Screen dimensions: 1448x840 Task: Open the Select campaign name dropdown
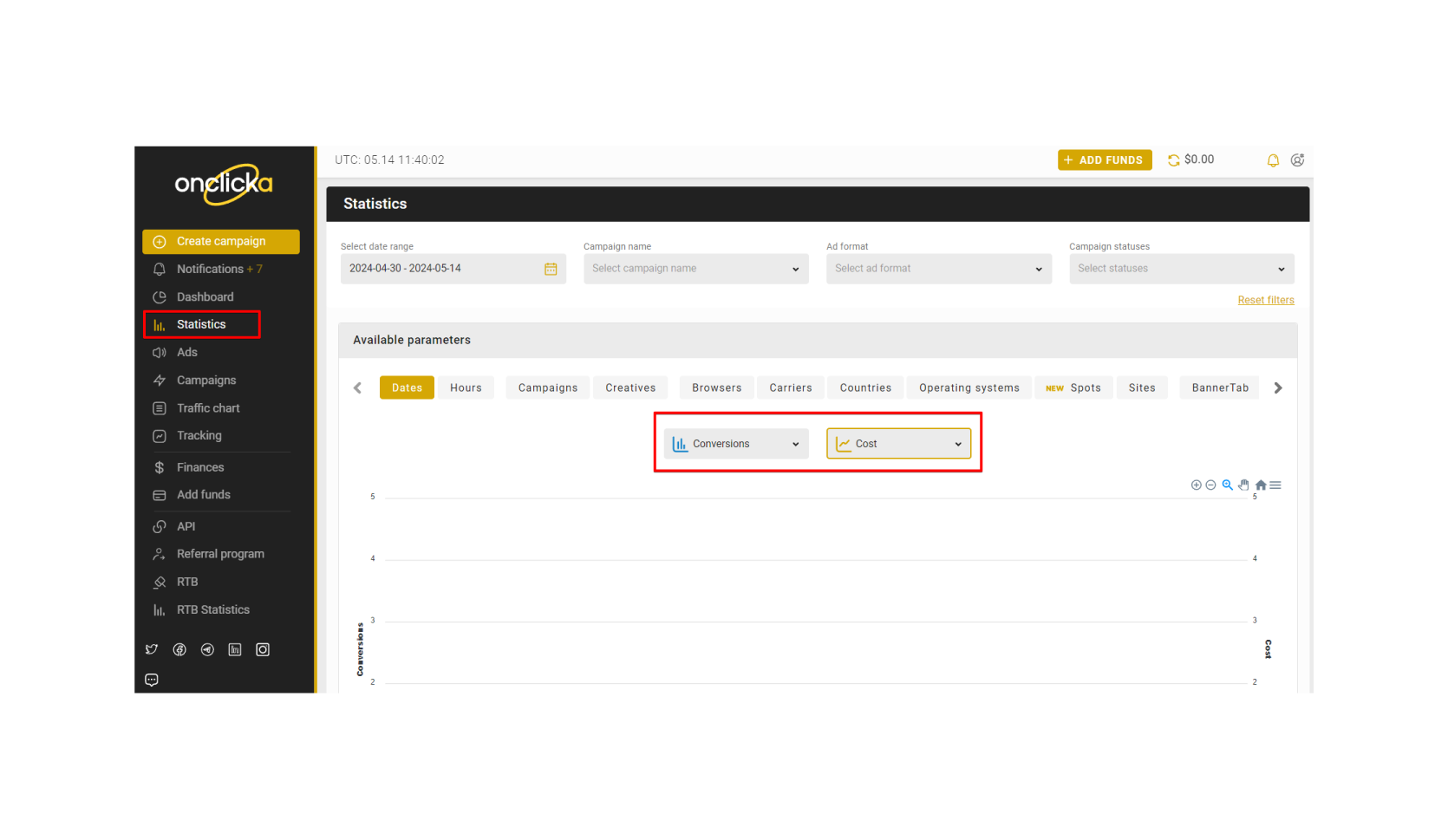coord(695,269)
